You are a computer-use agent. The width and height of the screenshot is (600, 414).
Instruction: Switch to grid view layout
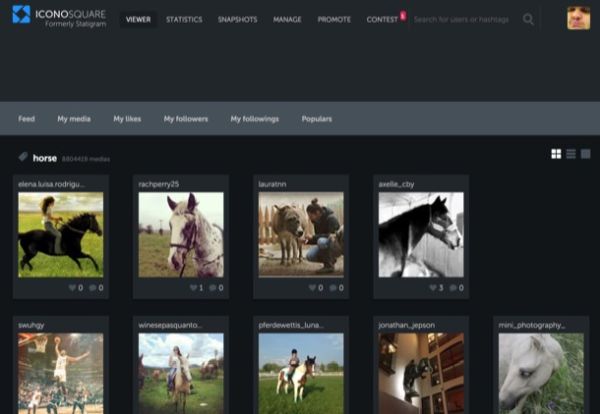pos(556,154)
